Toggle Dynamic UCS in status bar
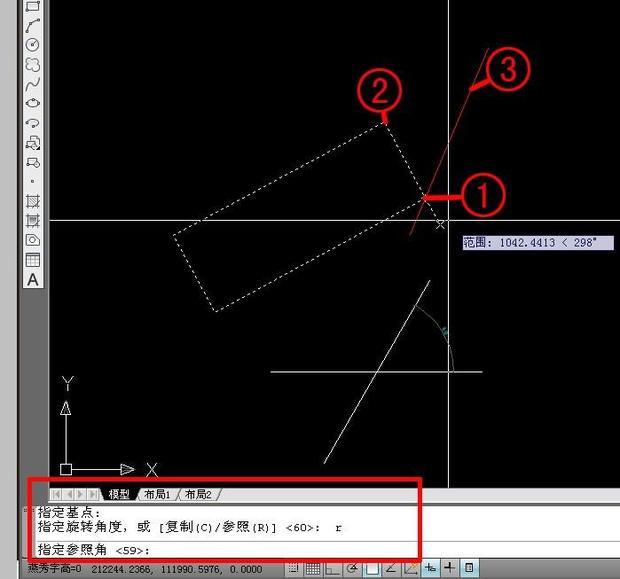 click(x=410, y=569)
